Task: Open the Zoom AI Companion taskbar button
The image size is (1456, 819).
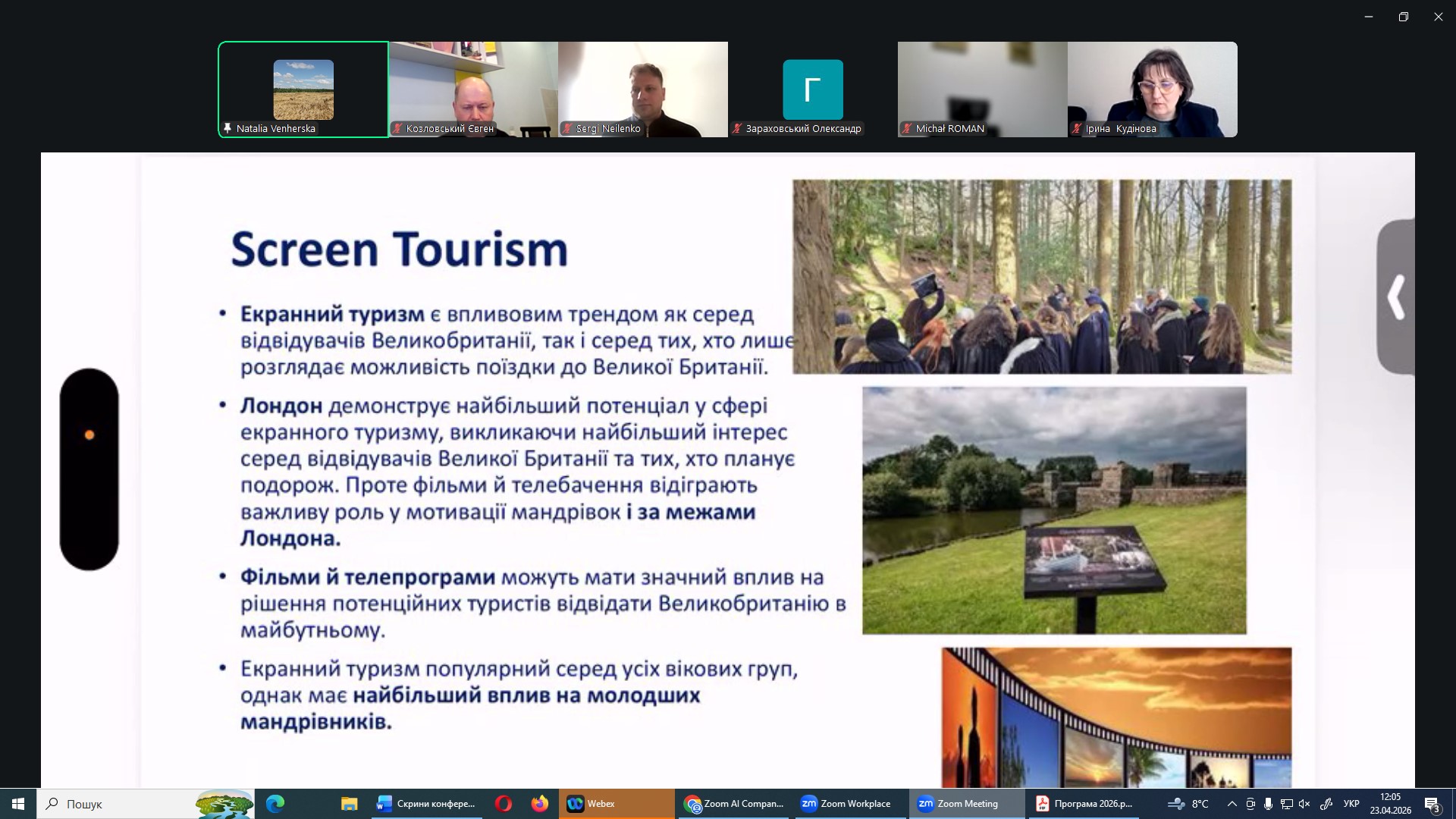Action: [734, 804]
